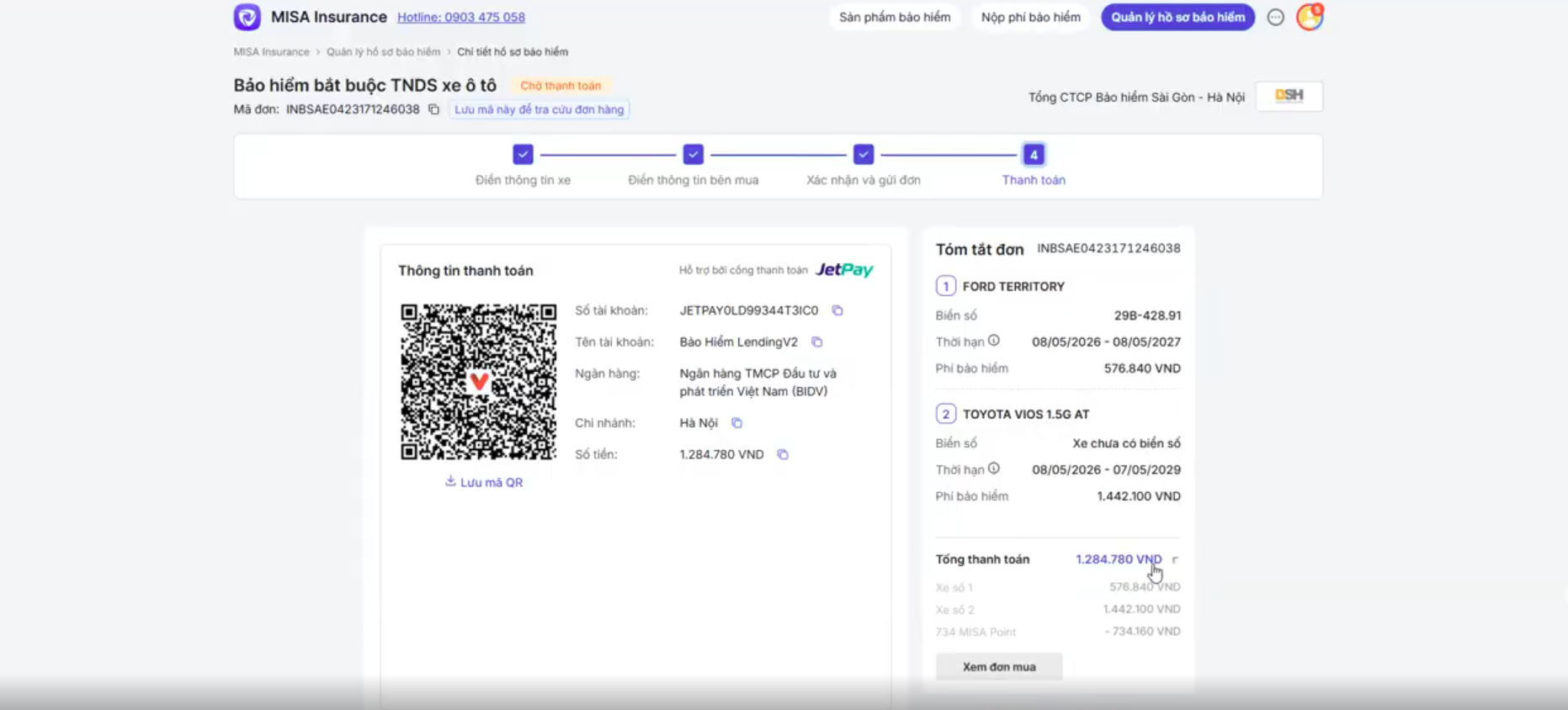This screenshot has height=710, width=1568.
Task: Call the Hotline: 0903 475 058 link
Action: 461,17
